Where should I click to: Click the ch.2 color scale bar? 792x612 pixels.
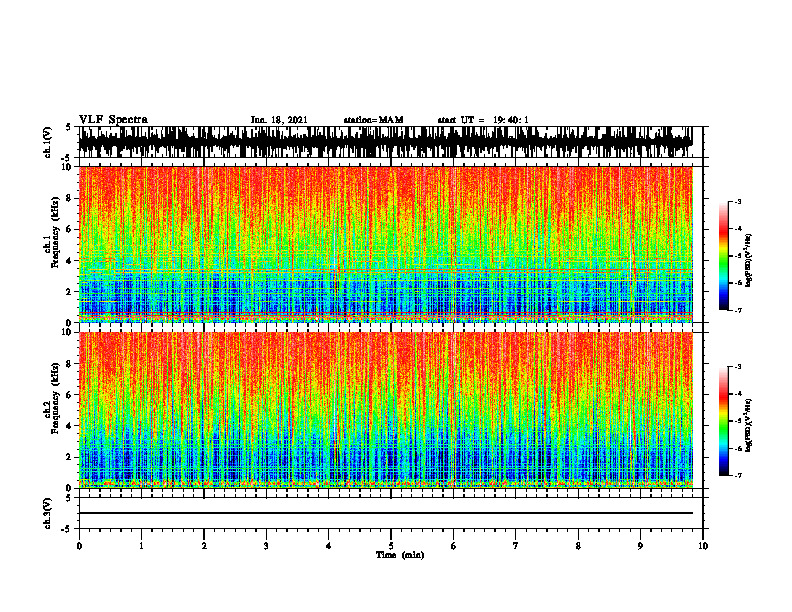(723, 421)
